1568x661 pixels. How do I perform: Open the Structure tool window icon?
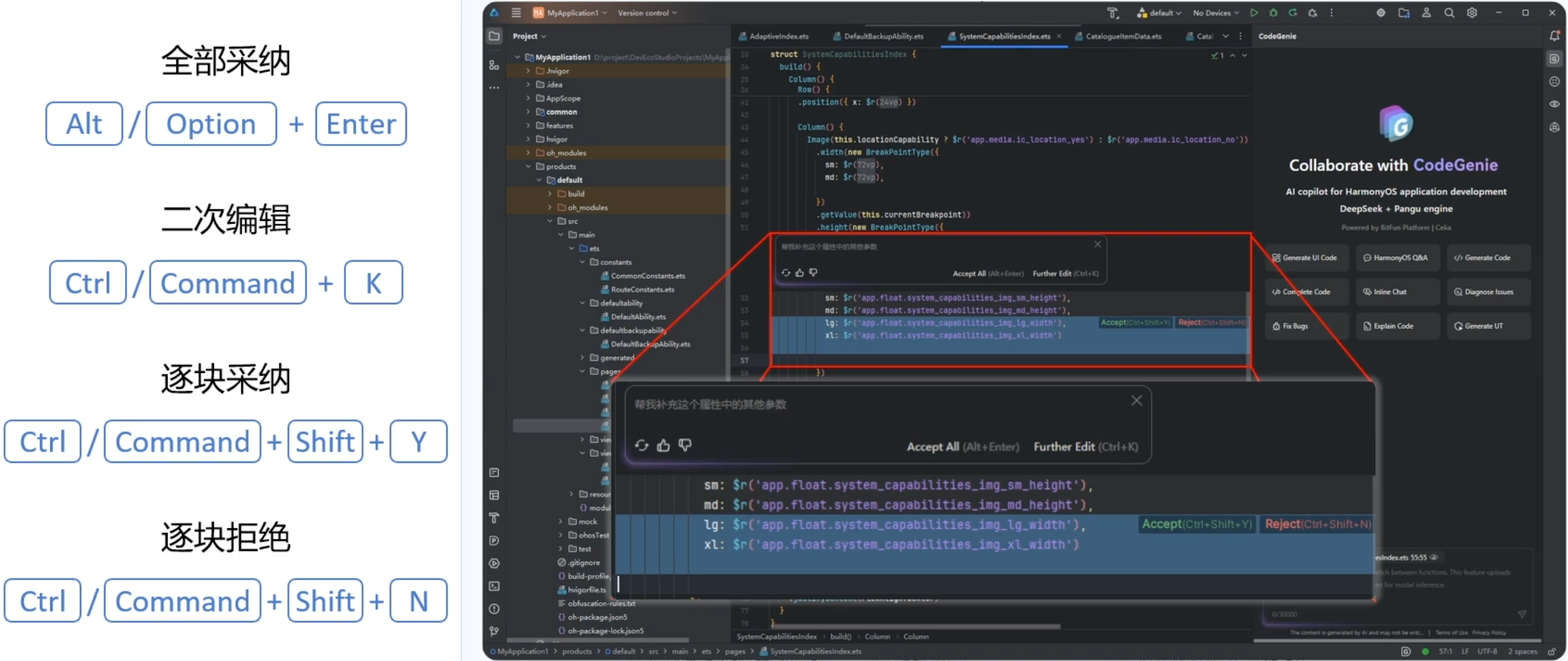click(494, 65)
